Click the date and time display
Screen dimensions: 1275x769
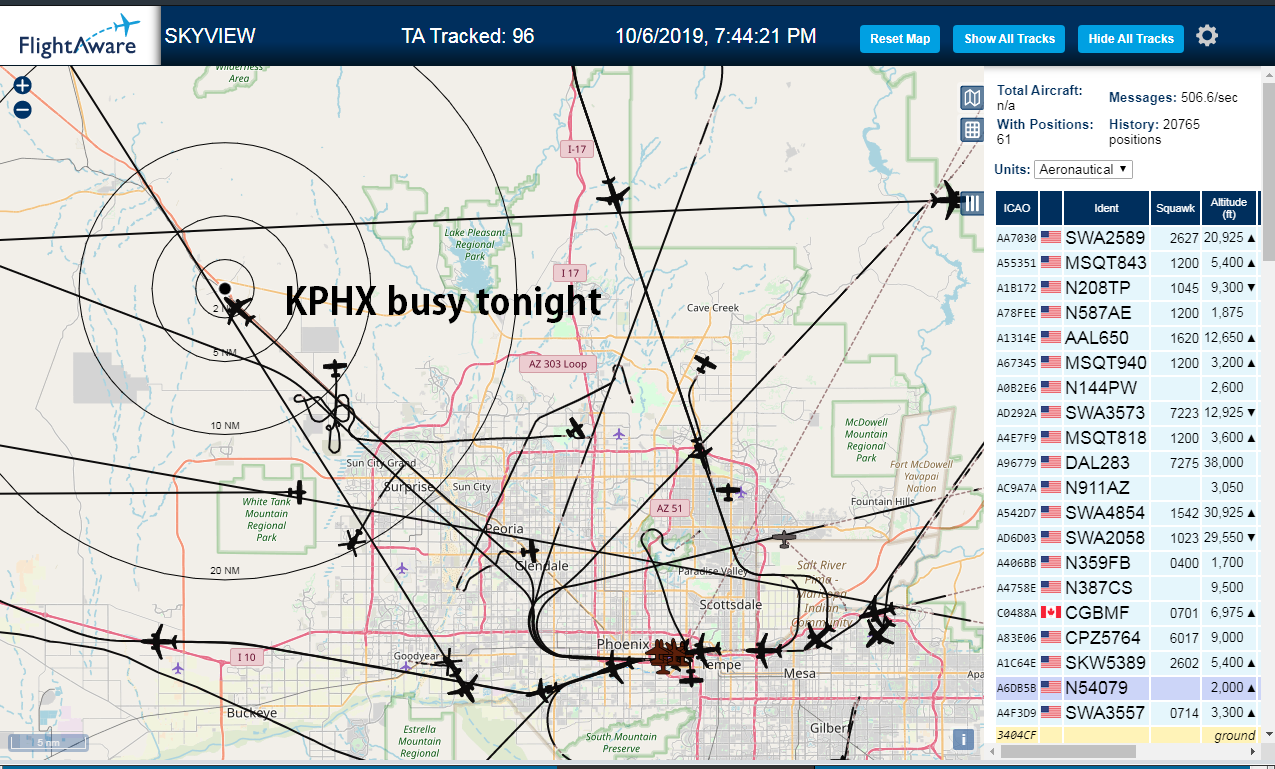pyautogui.click(x=715, y=36)
